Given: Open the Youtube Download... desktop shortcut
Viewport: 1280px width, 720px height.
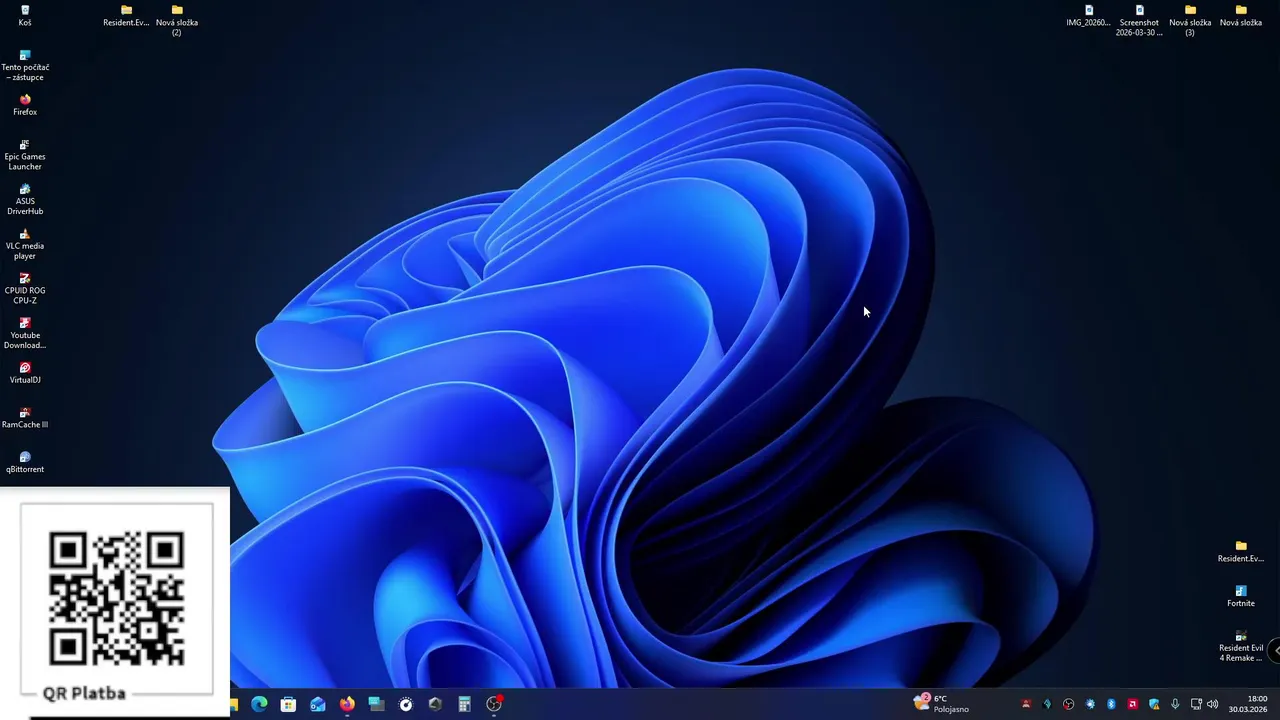Looking at the screenshot, I should (x=25, y=333).
